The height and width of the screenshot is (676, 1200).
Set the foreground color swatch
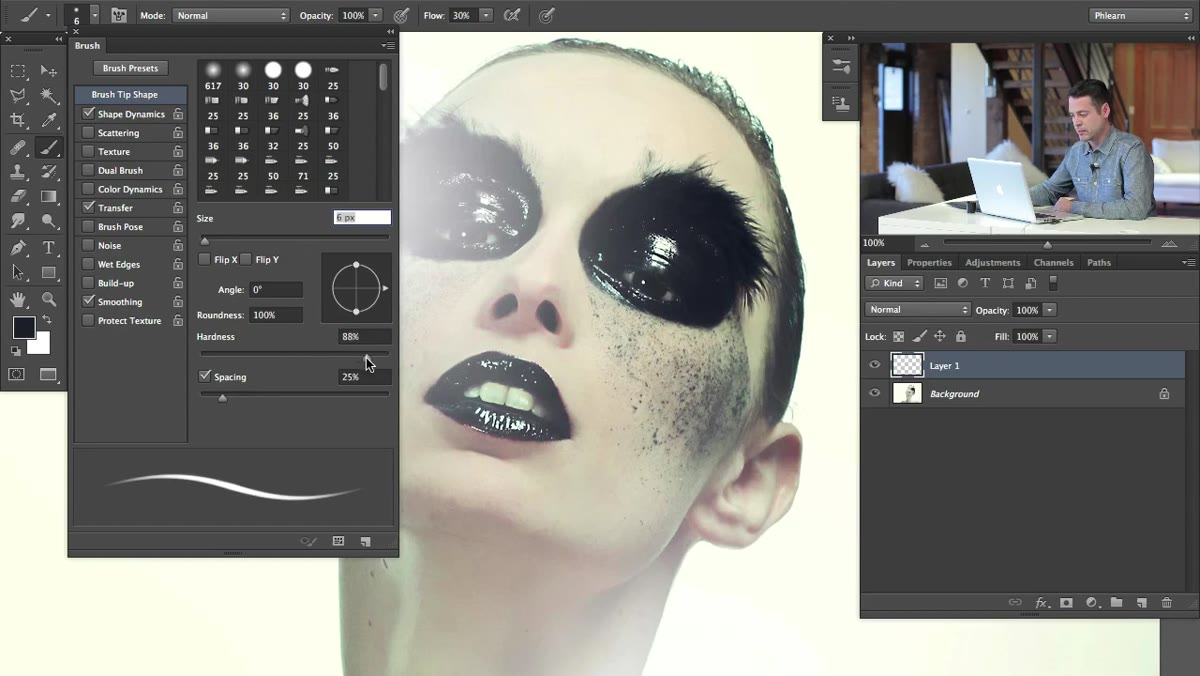pyautogui.click(x=23, y=327)
